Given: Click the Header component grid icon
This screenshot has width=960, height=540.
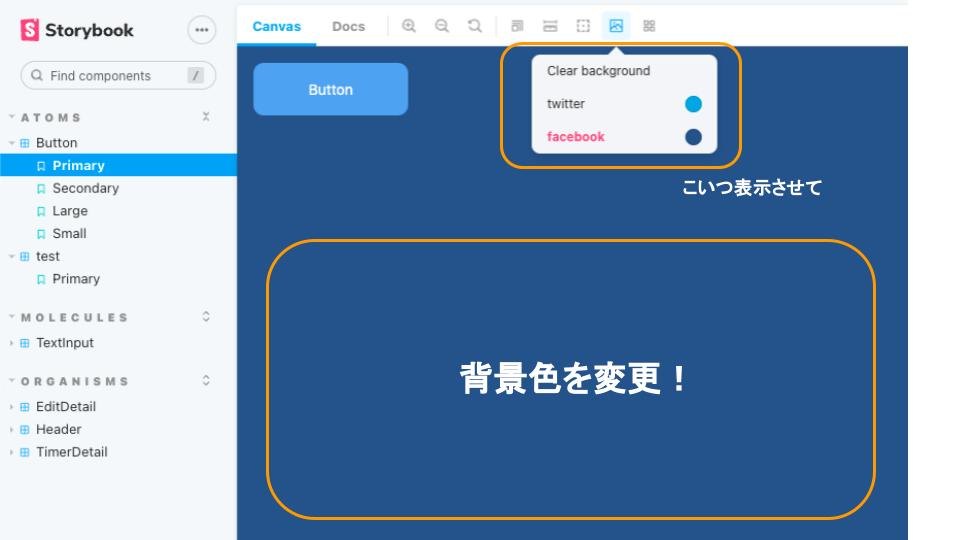Looking at the screenshot, I should click(24, 430).
